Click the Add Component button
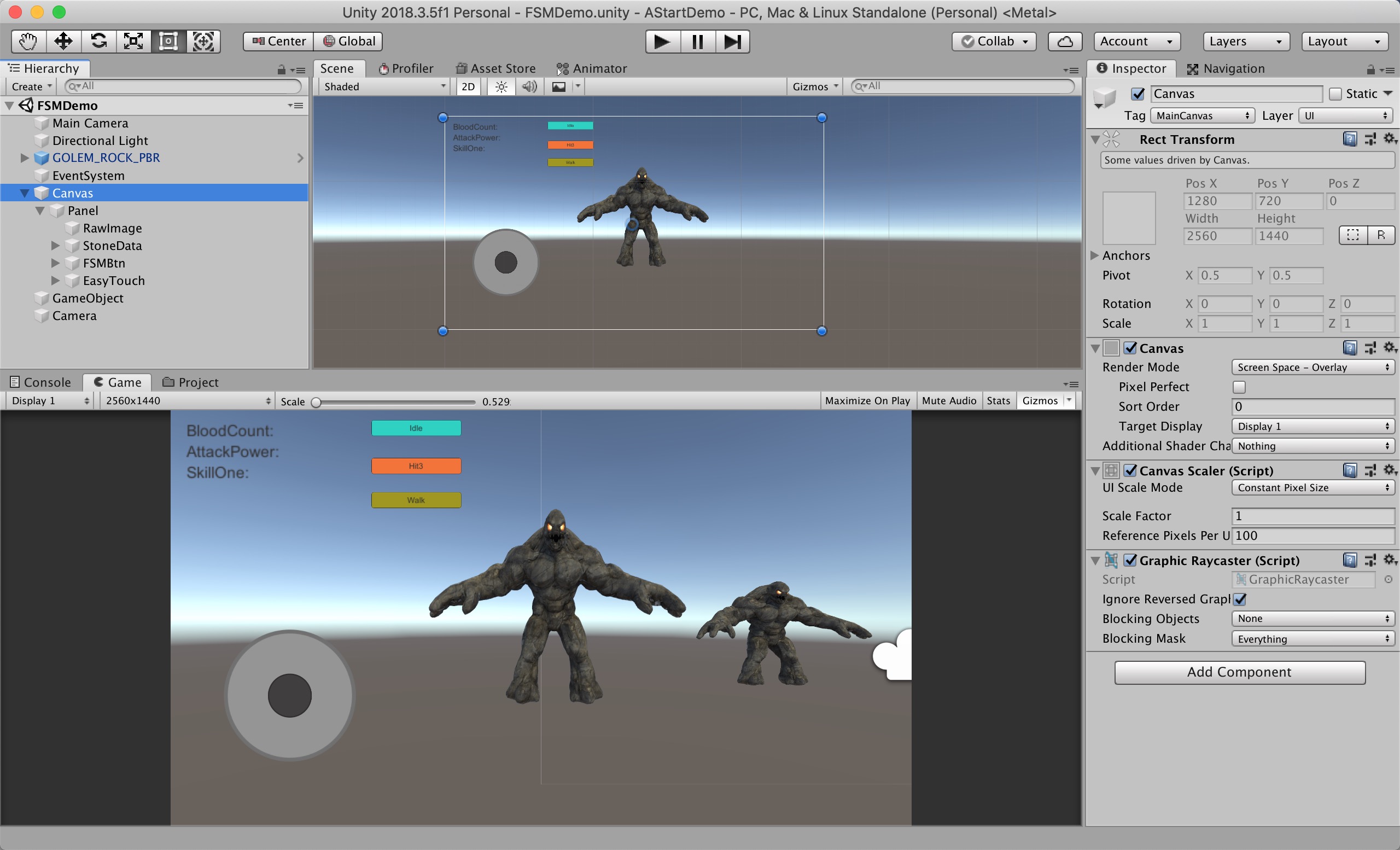The width and height of the screenshot is (1400, 850). [1239, 672]
